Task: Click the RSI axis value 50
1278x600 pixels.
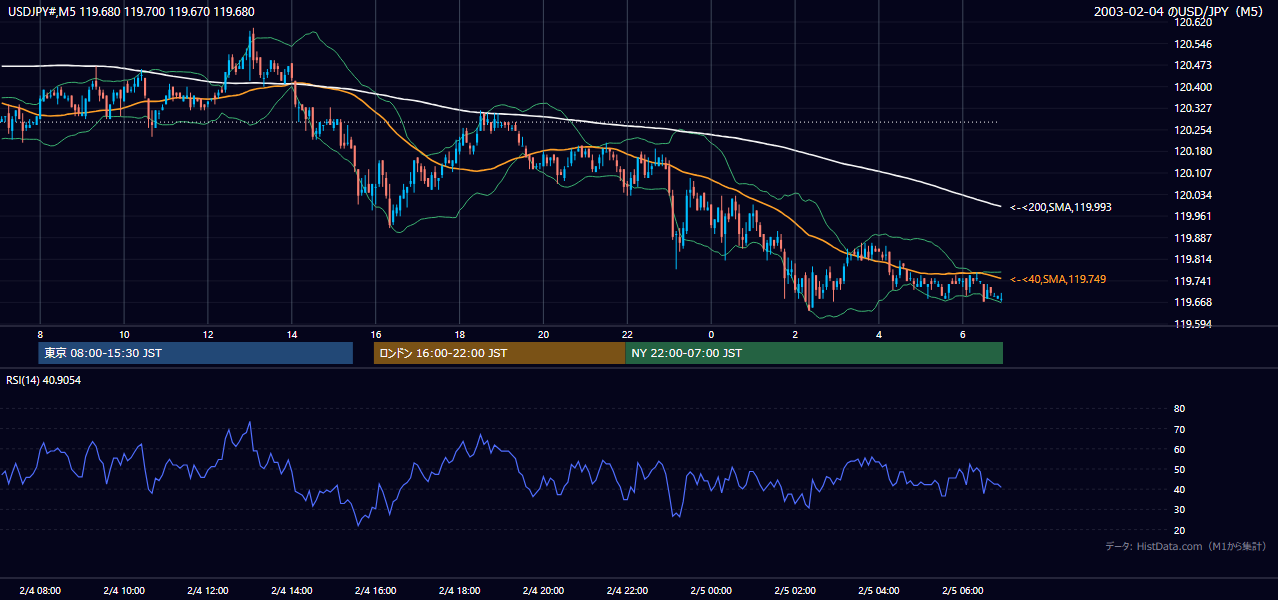Action: pyautogui.click(x=1180, y=469)
